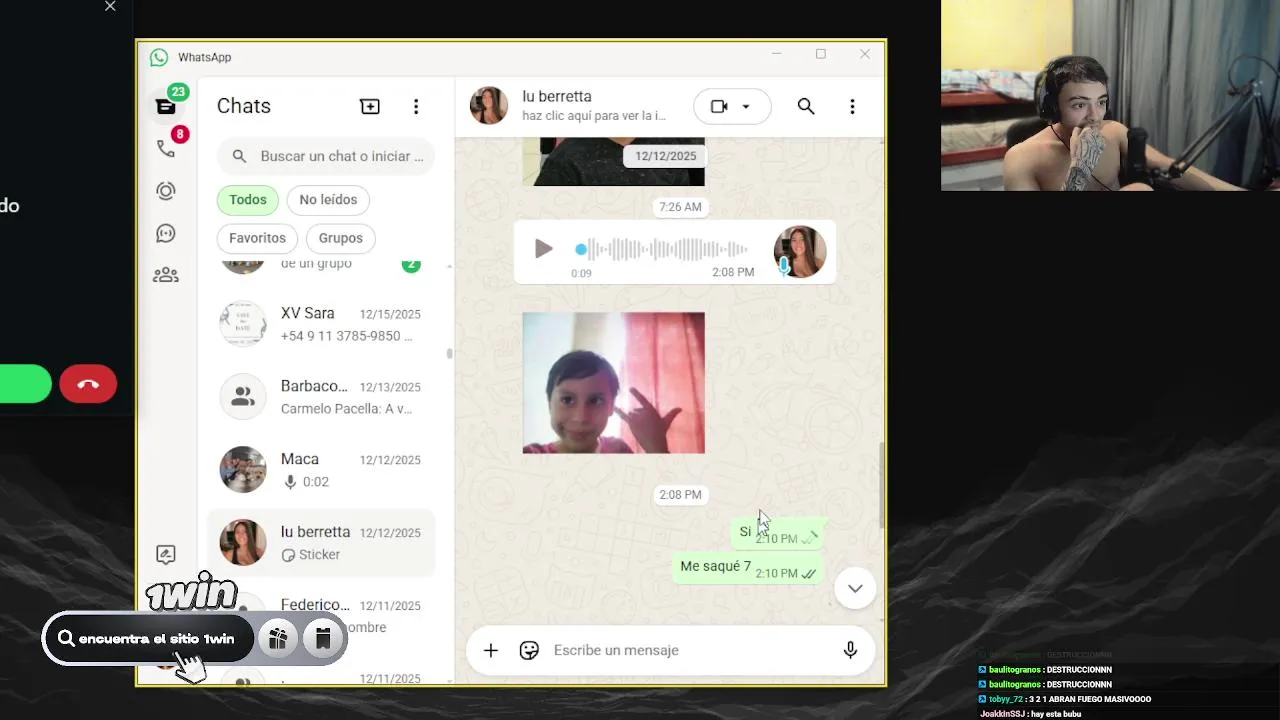This screenshot has width=1280, height=720.
Task: Open the XV Sara chat
Action: click(321, 324)
